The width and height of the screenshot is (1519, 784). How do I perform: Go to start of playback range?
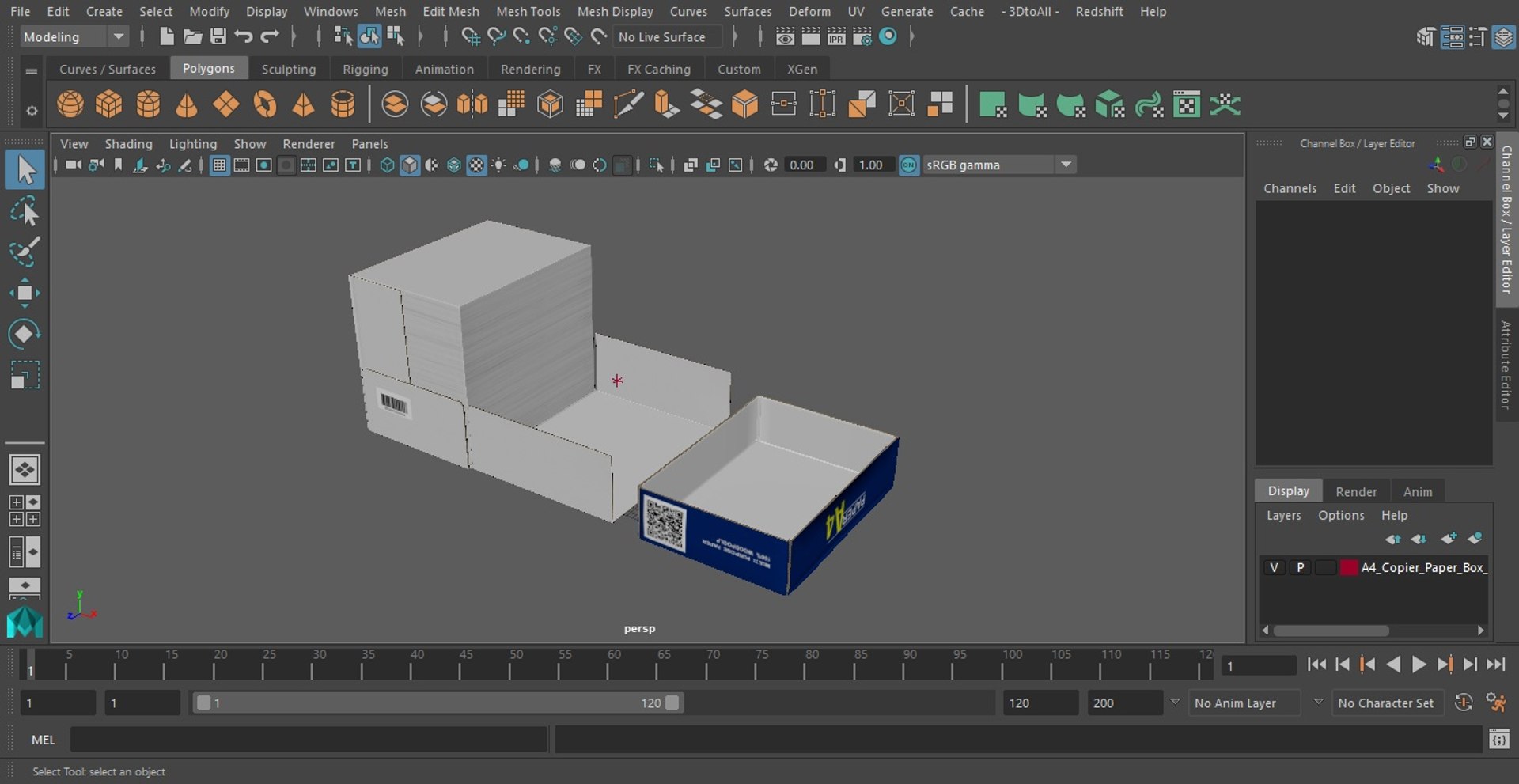point(1316,665)
